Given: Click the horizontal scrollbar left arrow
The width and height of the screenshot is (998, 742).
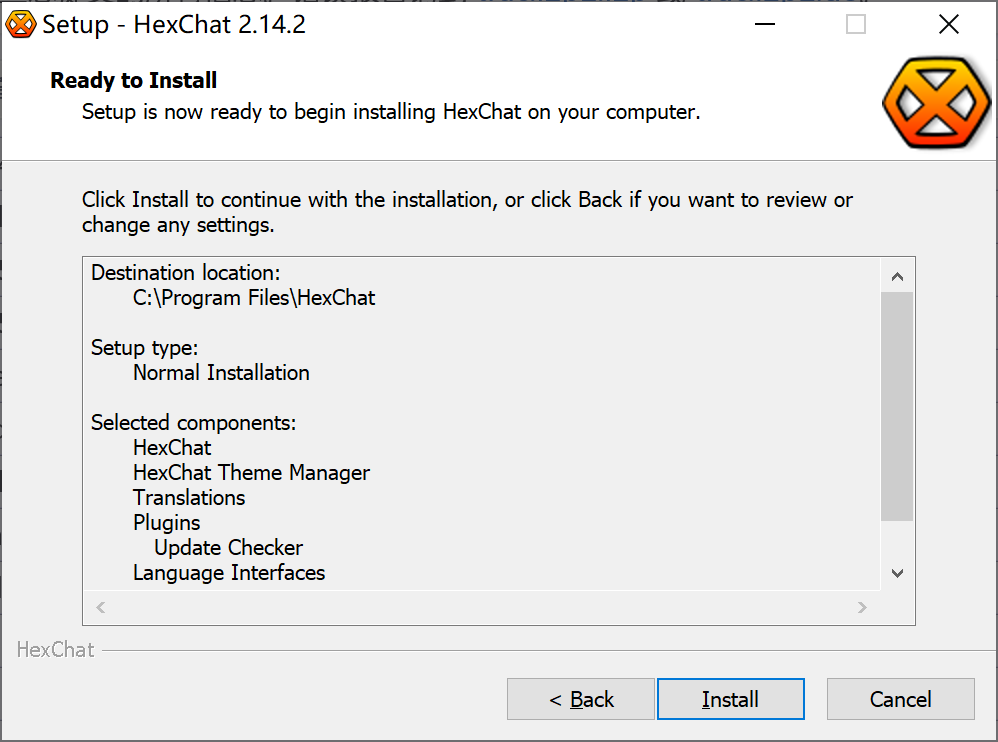Looking at the screenshot, I should [100, 607].
